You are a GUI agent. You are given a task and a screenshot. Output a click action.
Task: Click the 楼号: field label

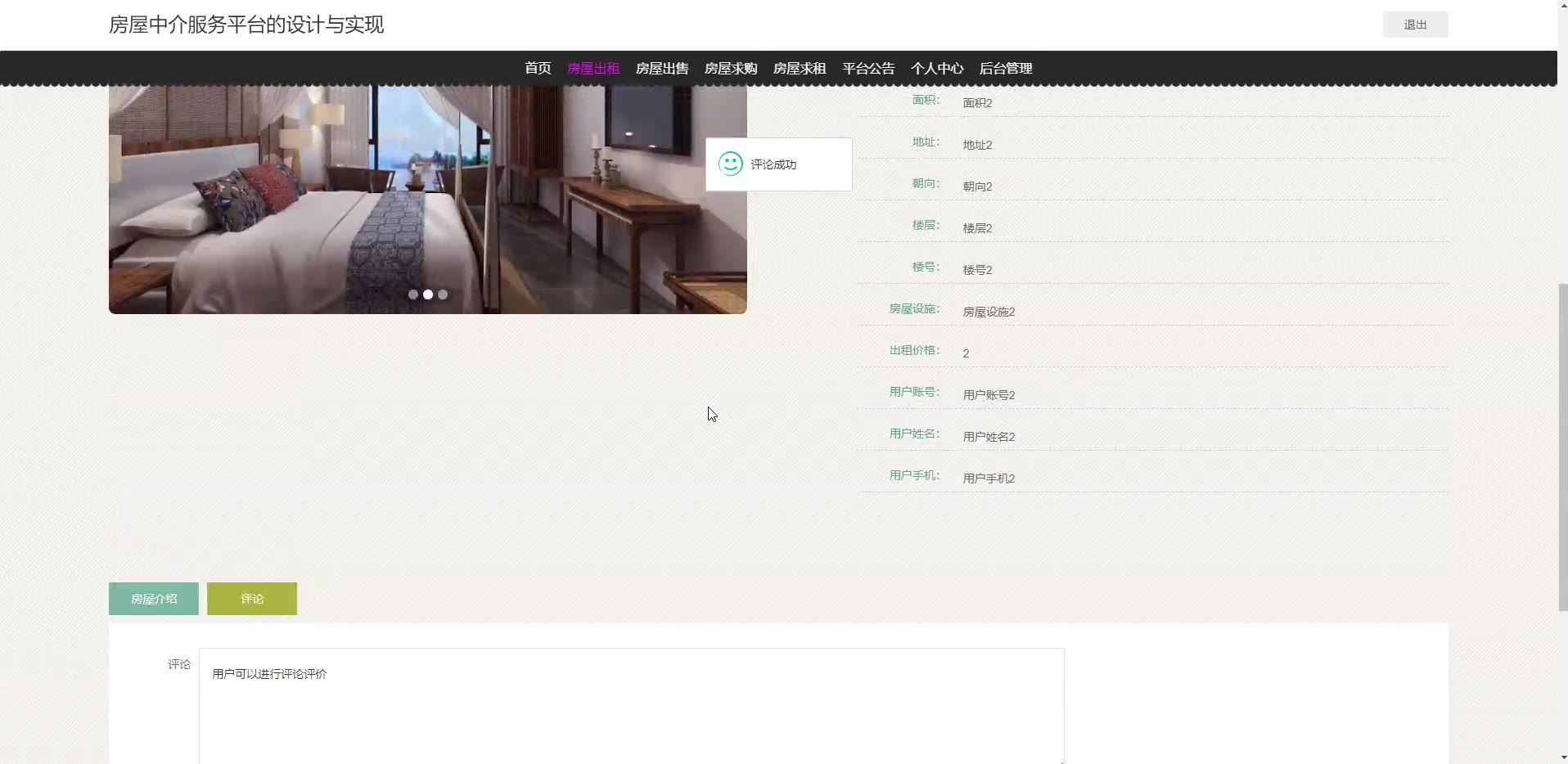coord(926,267)
